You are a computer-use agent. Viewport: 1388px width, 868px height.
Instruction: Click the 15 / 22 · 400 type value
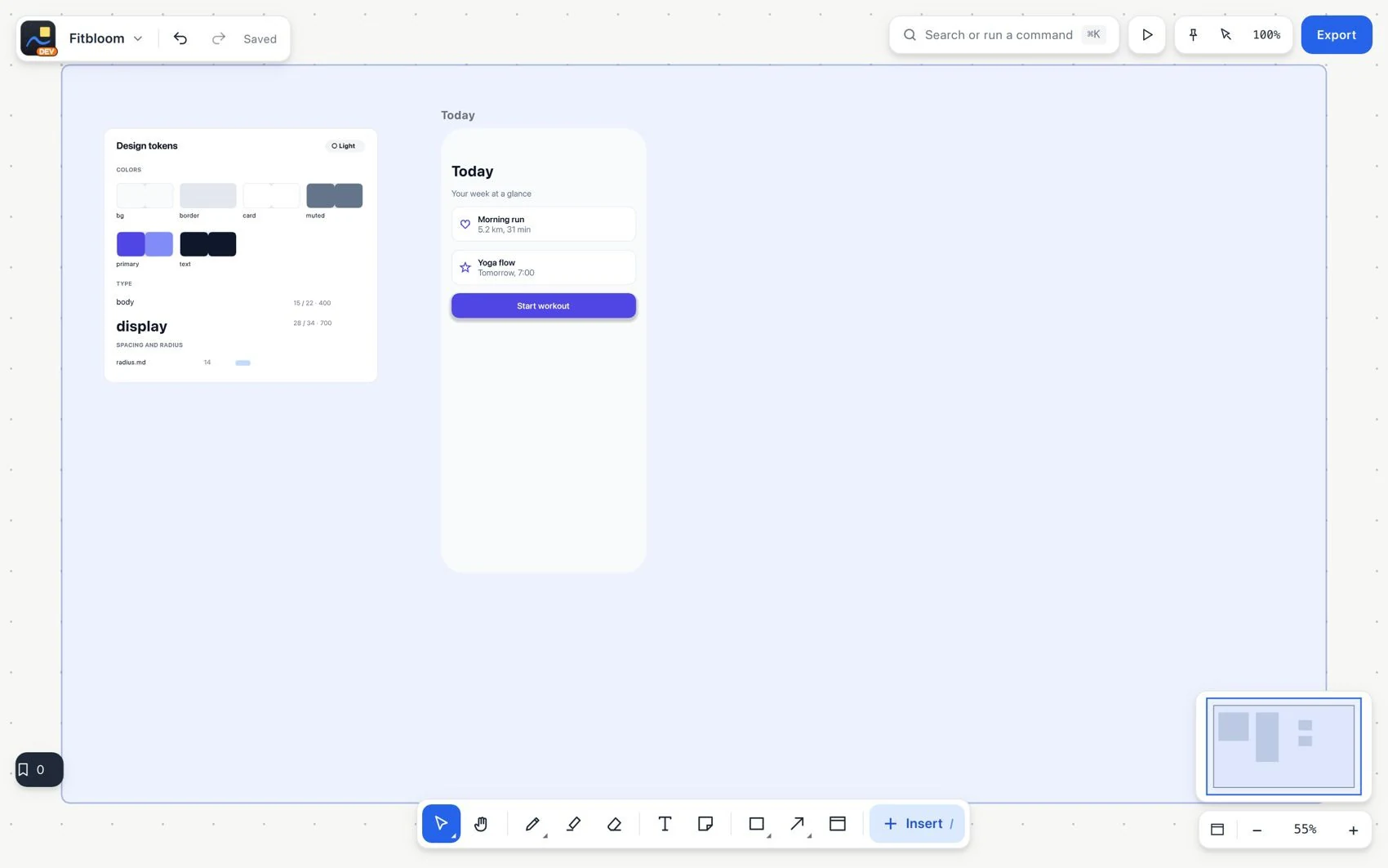pyautogui.click(x=312, y=303)
